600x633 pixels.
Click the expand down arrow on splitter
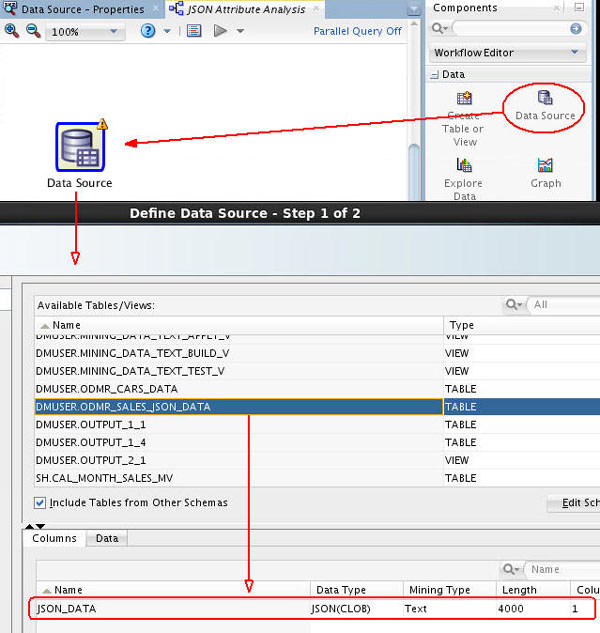pos(40,526)
